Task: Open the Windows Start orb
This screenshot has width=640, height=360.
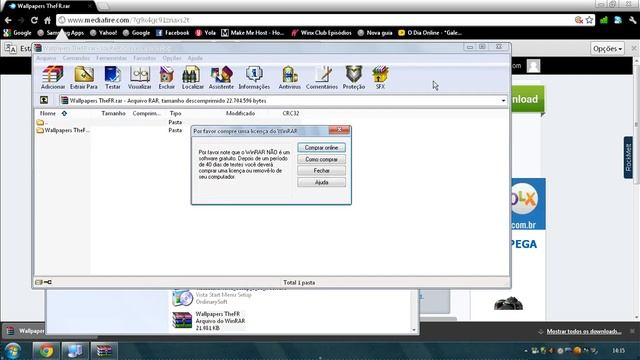Action: [x=12, y=351]
